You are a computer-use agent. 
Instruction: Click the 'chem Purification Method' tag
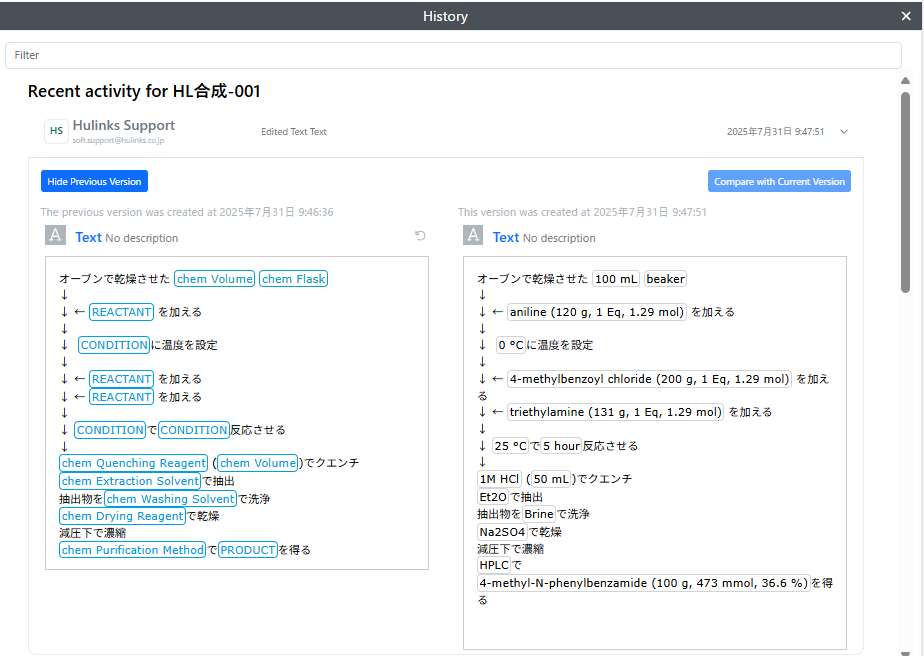click(x=132, y=550)
